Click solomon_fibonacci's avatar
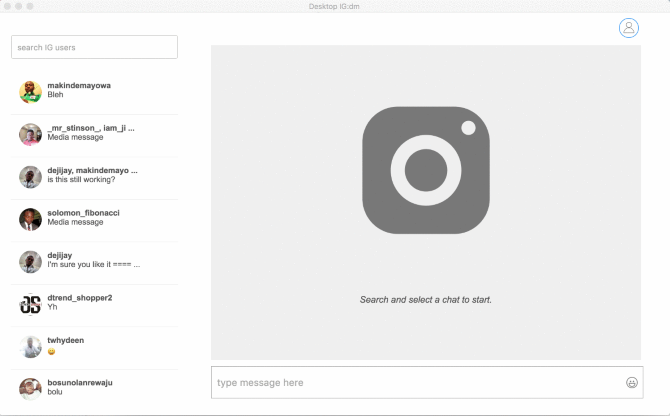670x416 pixels. click(30, 219)
